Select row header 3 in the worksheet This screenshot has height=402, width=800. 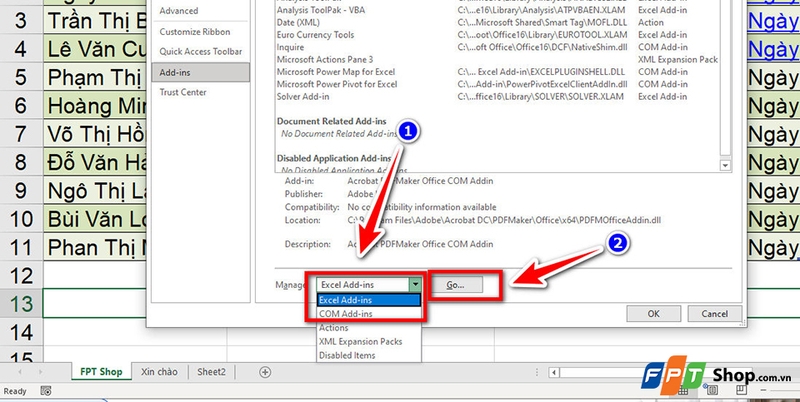click(21, 21)
